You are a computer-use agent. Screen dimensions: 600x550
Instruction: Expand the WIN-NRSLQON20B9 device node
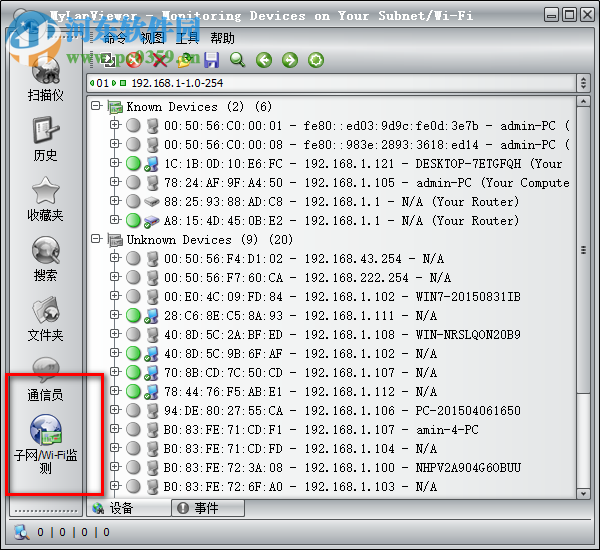click(x=114, y=334)
